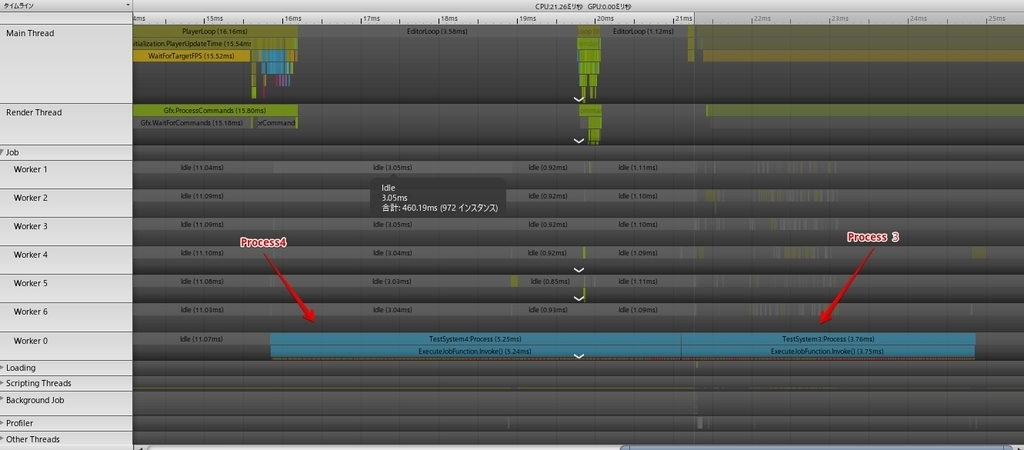The width and height of the screenshot is (1024, 450).
Task: Select the Gfx.ProcessCommands (15.80ms) sample
Action: point(215,110)
